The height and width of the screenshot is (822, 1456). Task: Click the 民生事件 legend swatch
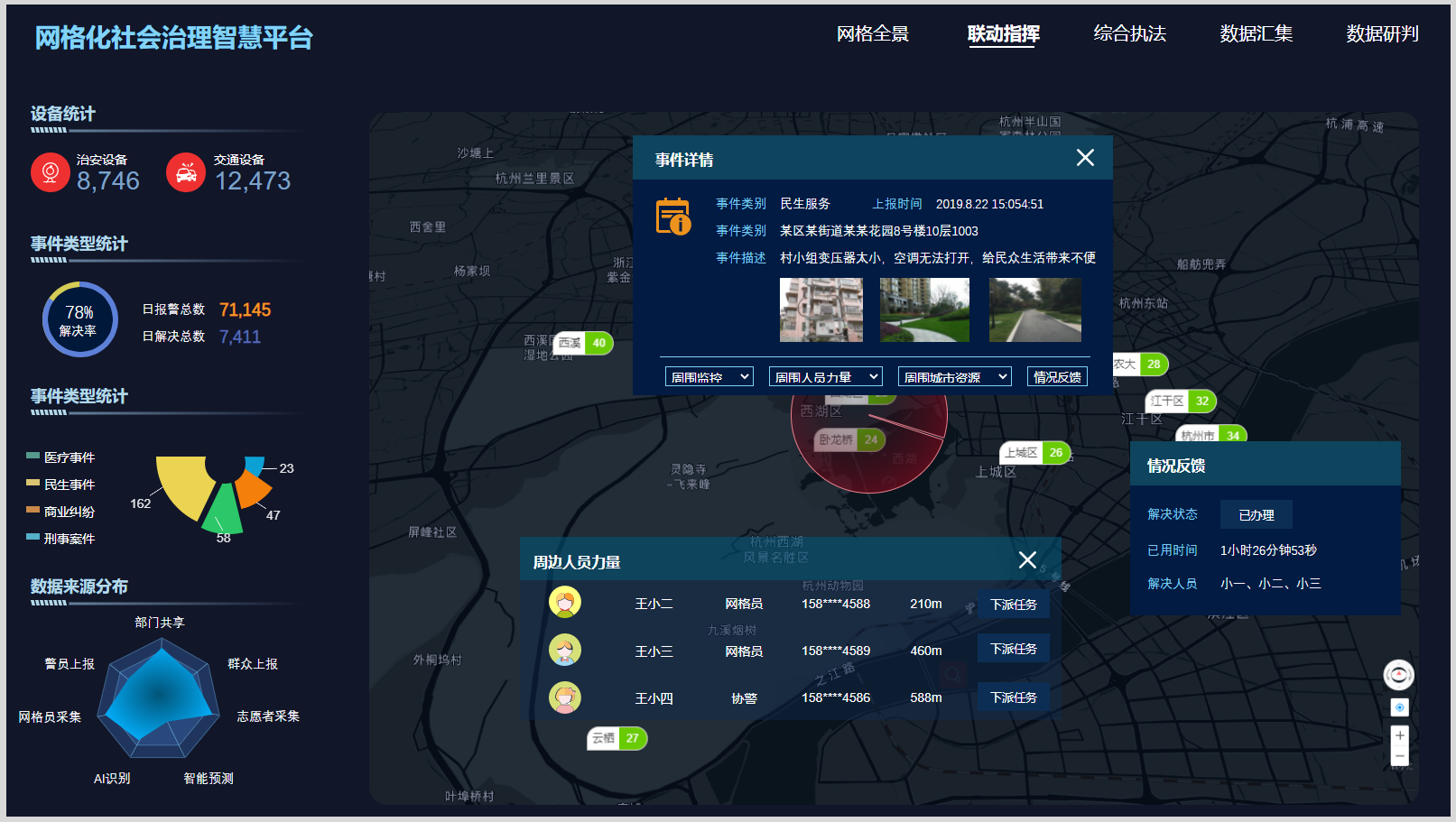pyautogui.click(x=33, y=483)
